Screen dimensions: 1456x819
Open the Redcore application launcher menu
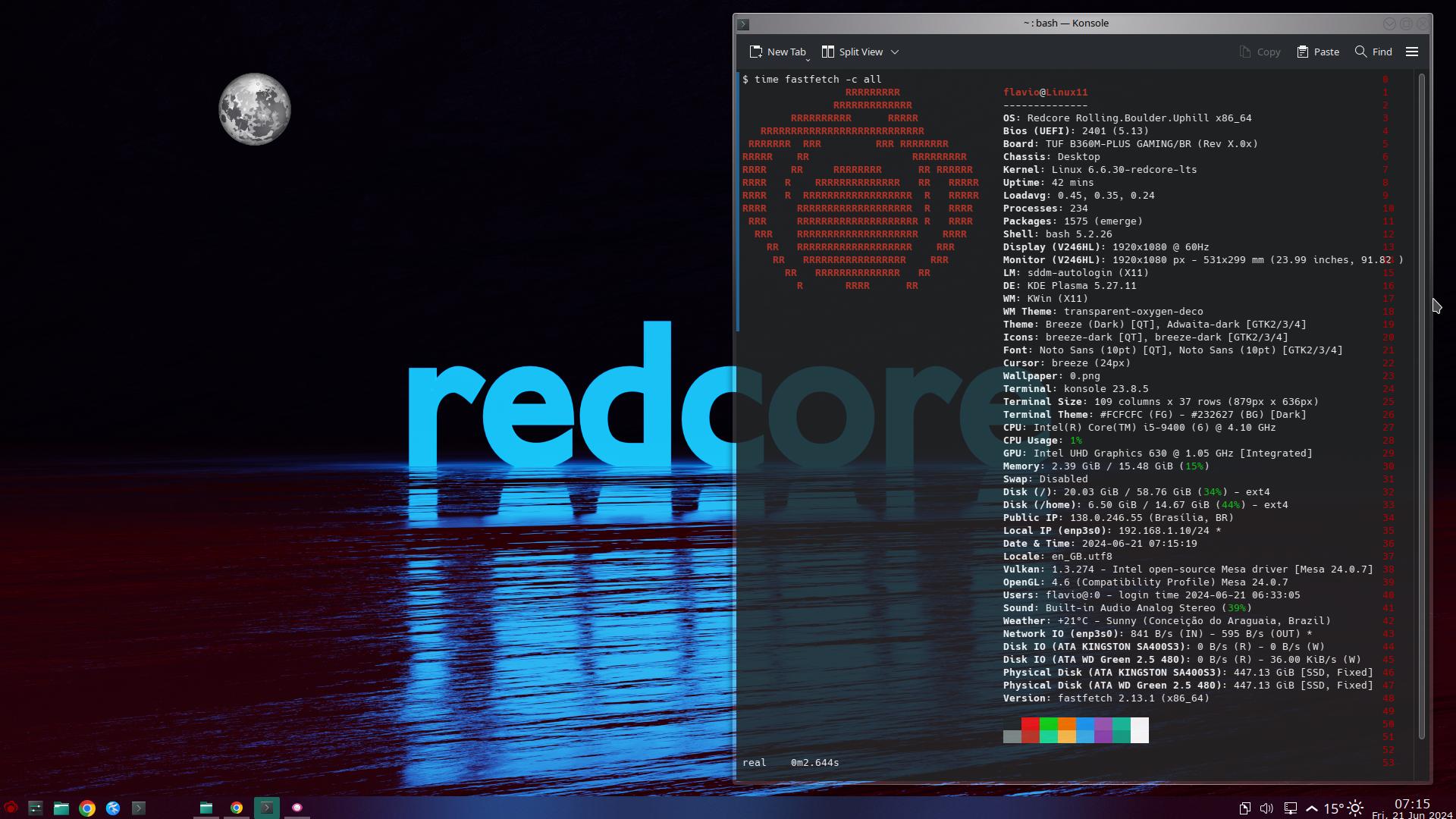pos(11,808)
